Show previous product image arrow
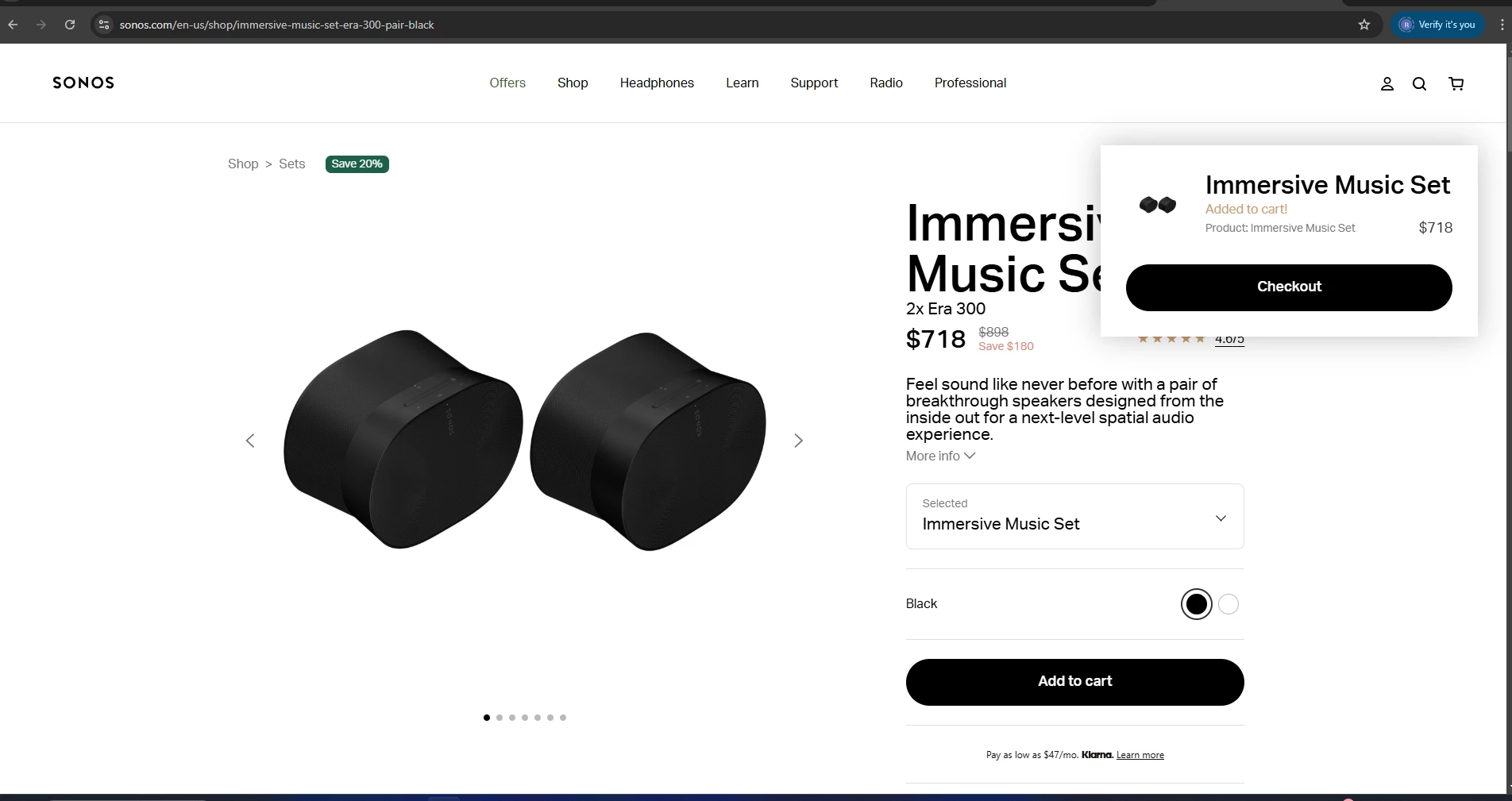This screenshot has height=801, width=1512. [x=250, y=441]
